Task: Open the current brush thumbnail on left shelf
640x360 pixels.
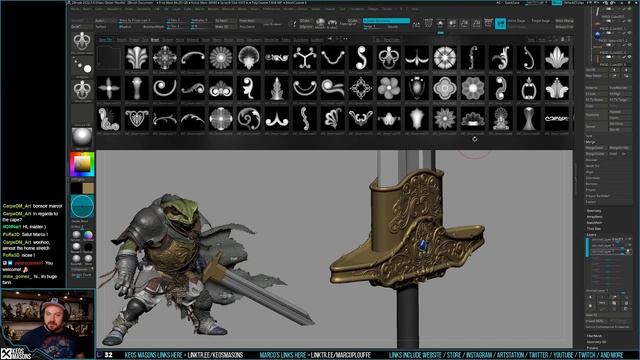Action: (x=82, y=41)
